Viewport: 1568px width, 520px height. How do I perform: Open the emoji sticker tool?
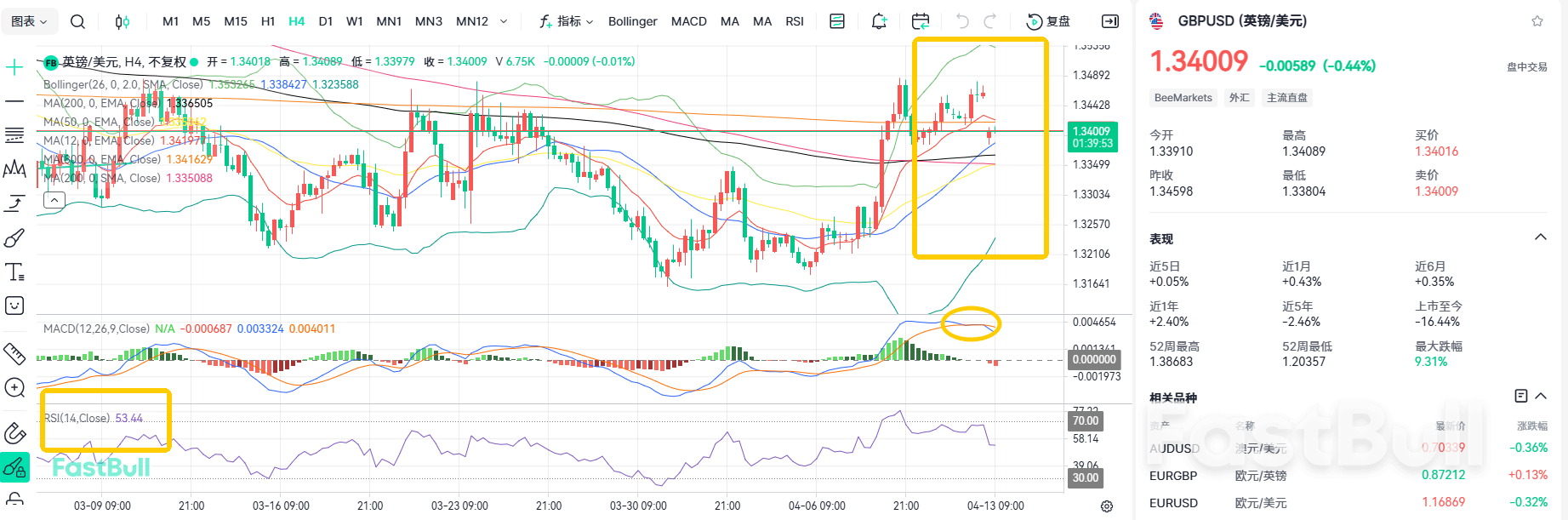(14, 306)
